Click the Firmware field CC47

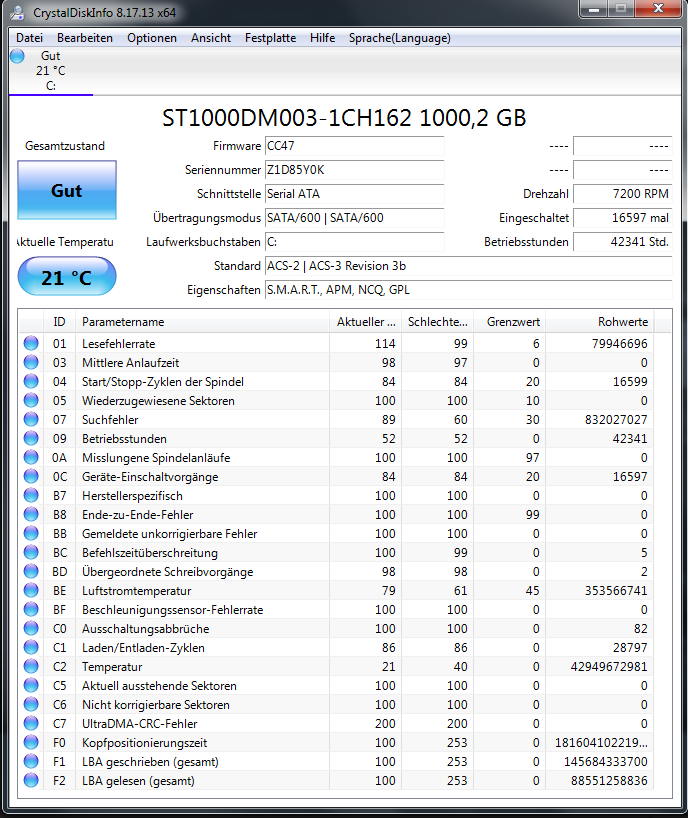355,146
